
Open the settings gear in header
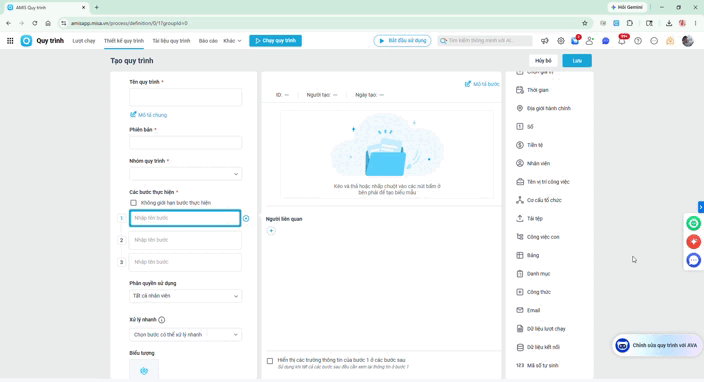[561, 41]
